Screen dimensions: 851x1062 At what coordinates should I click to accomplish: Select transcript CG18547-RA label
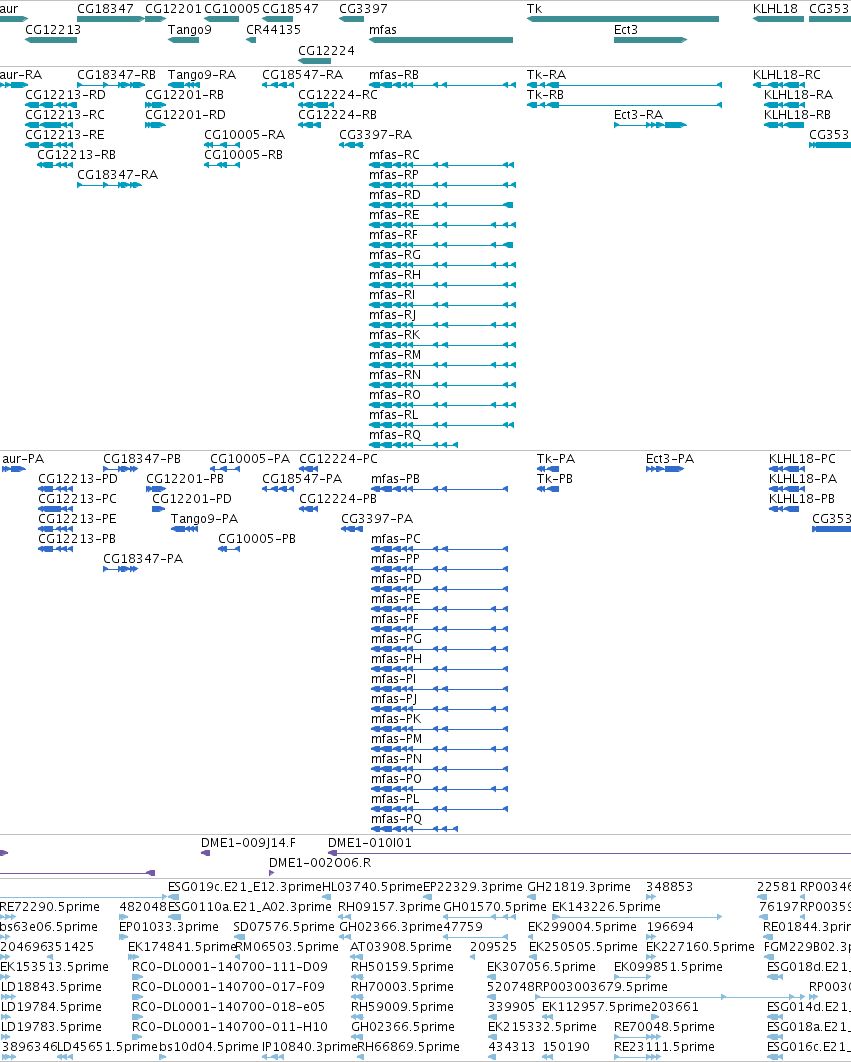point(303,75)
